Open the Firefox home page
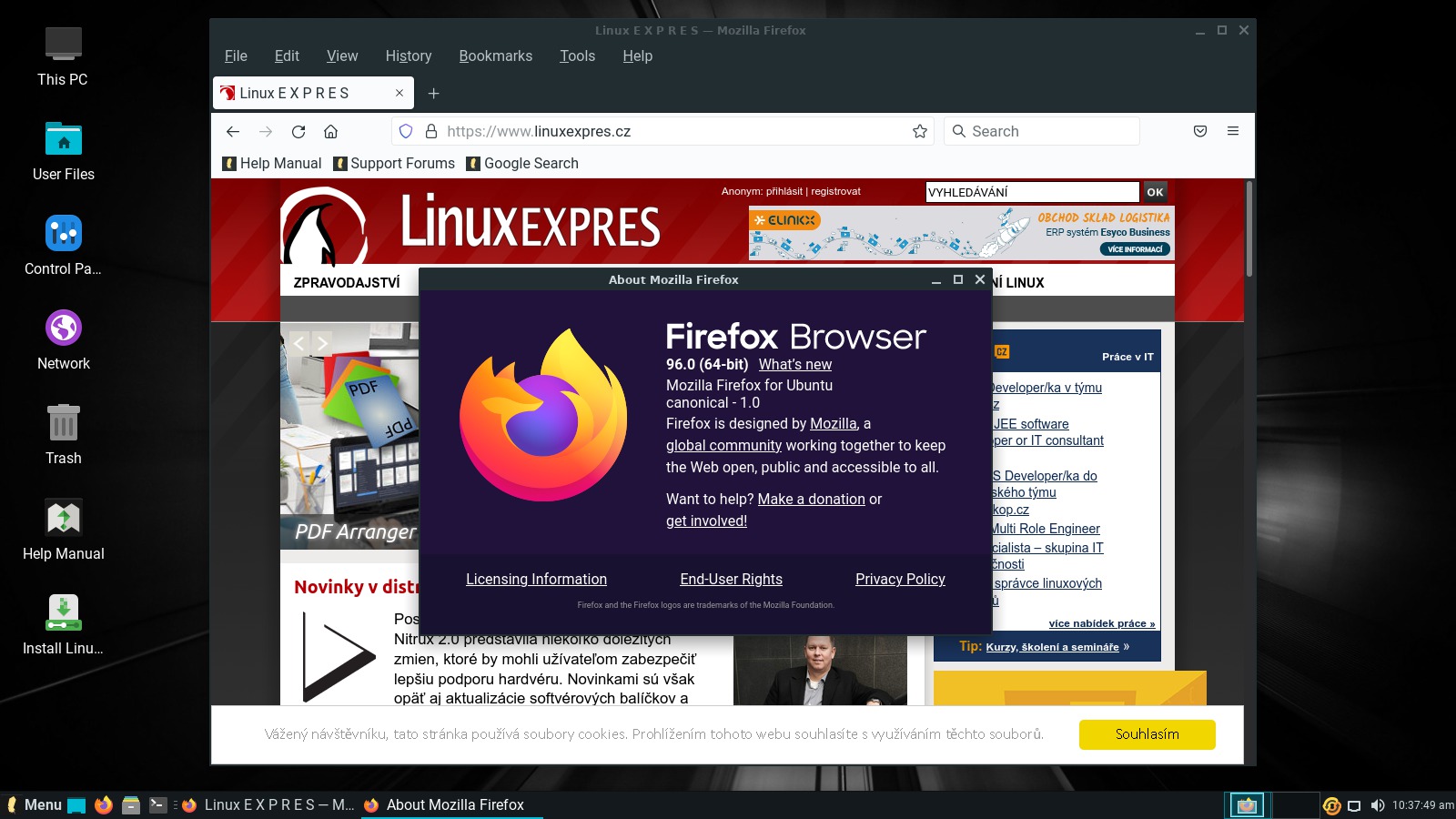Image resolution: width=1456 pixels, height=819 pixels. pos(331,131)
